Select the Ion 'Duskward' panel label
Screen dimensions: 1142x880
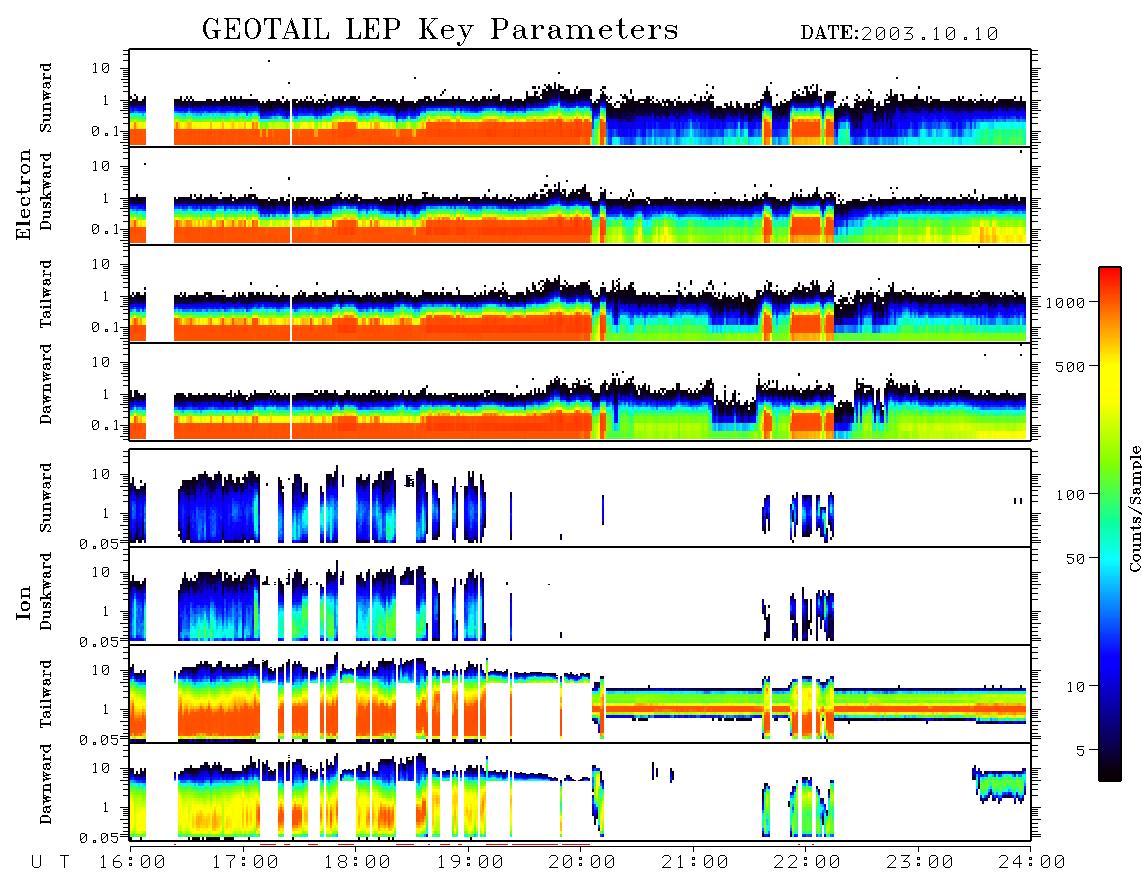(x=46, y=591)
